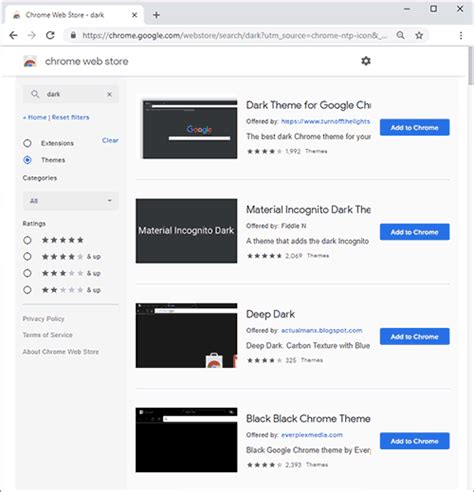This screenshot has width=474, height=492.
Task: Open the everplexmedia.com link
Action: click(312, 435)
